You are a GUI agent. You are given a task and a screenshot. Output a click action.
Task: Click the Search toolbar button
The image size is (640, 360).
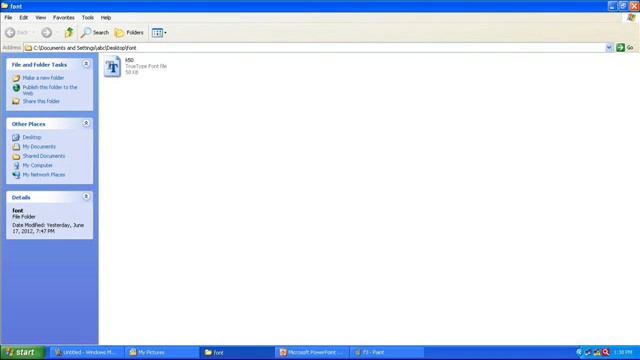[x=95, y=32]
